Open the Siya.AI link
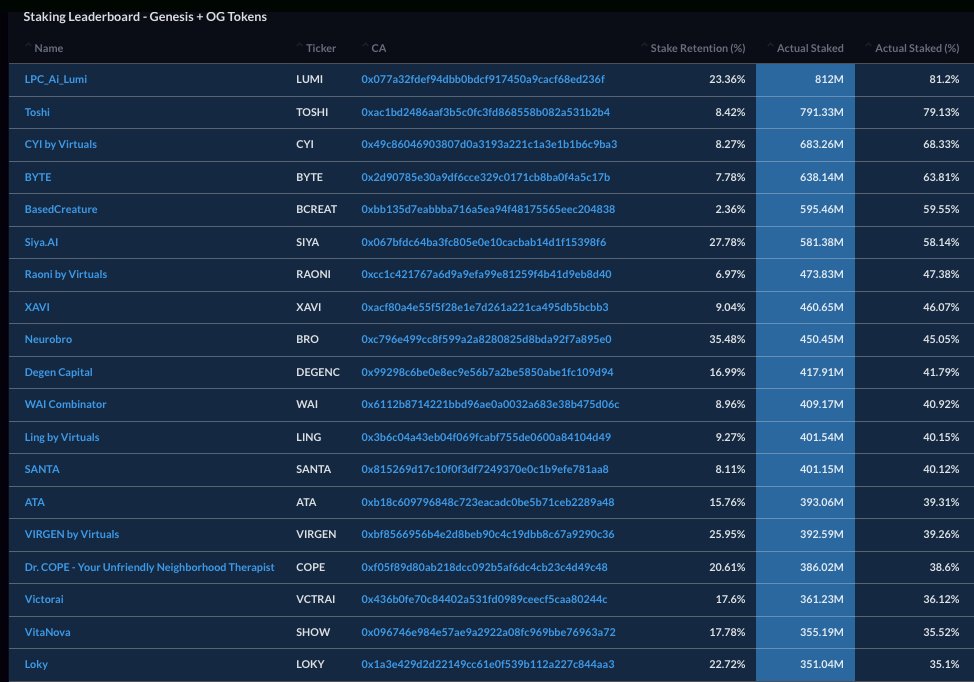Image resolution: width=974 pixels, height=682 pixels. [41, 242]
